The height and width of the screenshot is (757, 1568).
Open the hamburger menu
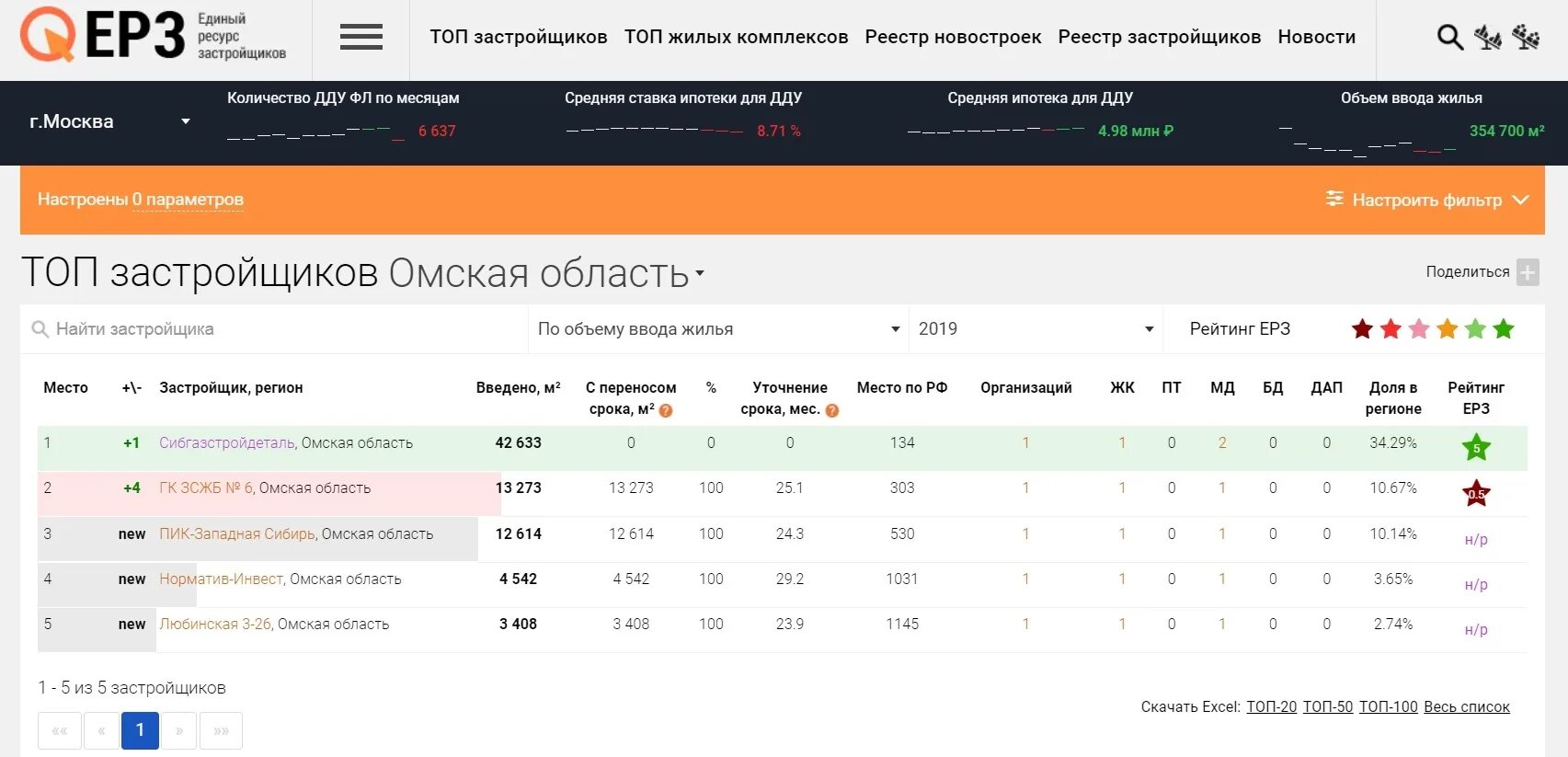click(x=361, y=37)
